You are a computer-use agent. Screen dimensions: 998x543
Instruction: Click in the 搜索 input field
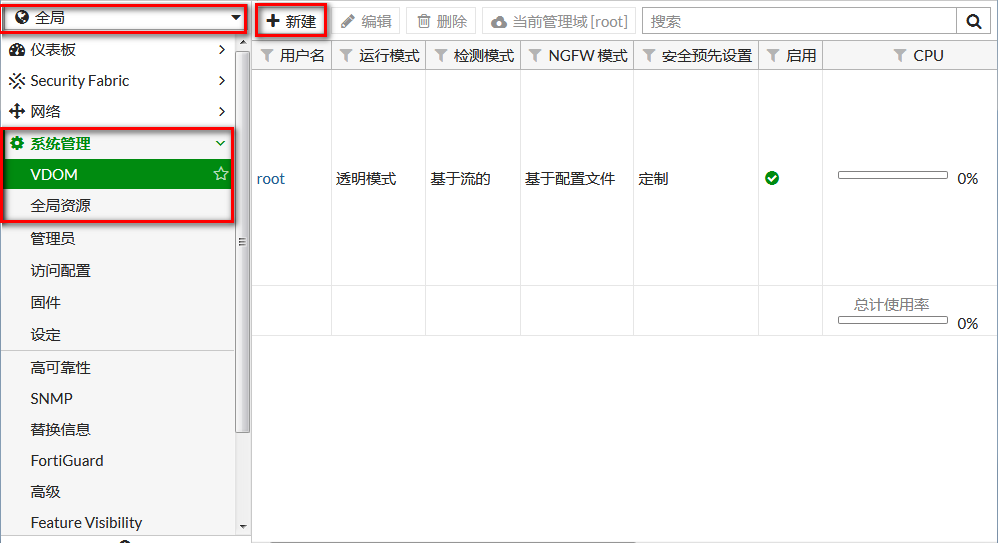pos(798,21)
